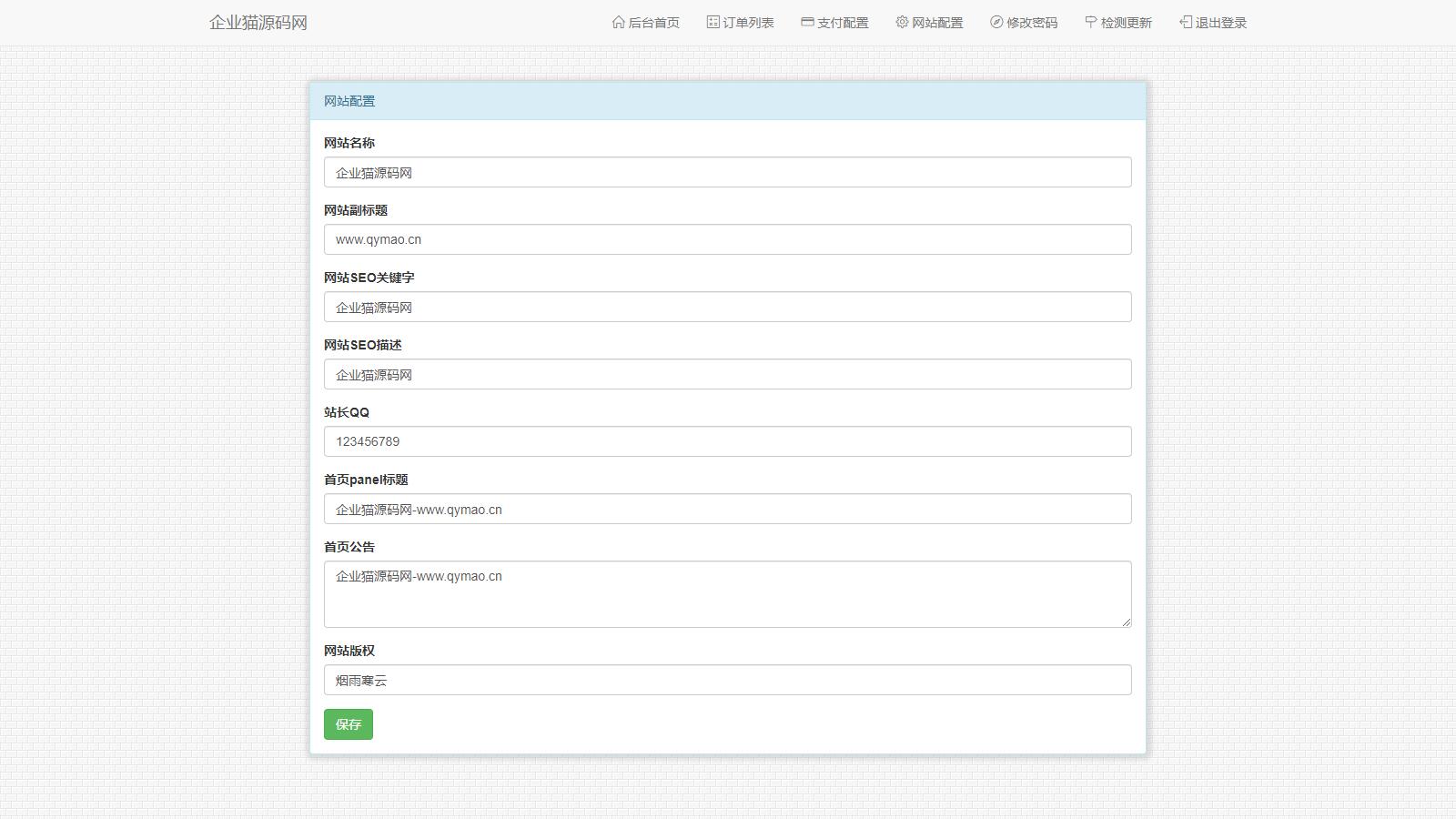This screenshot has height=819, width=1456.
Task: Open the 企业猫源码网 brand link
Action: click(x=258, y=23)
